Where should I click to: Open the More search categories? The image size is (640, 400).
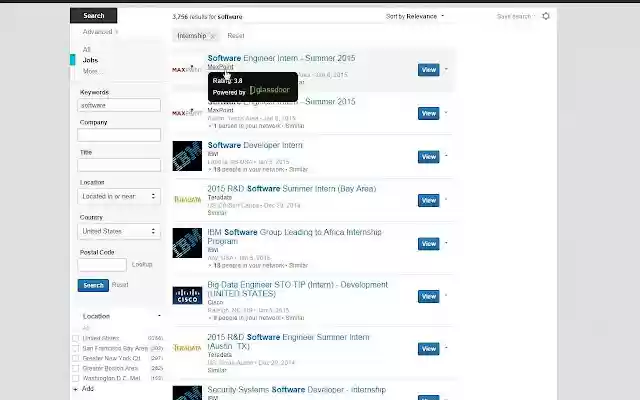pos(91,71)
